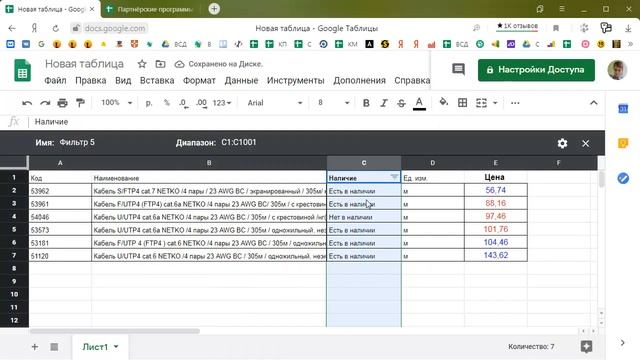
Task: Edit the filter range C1:C1001
Action: pos(239,142)
